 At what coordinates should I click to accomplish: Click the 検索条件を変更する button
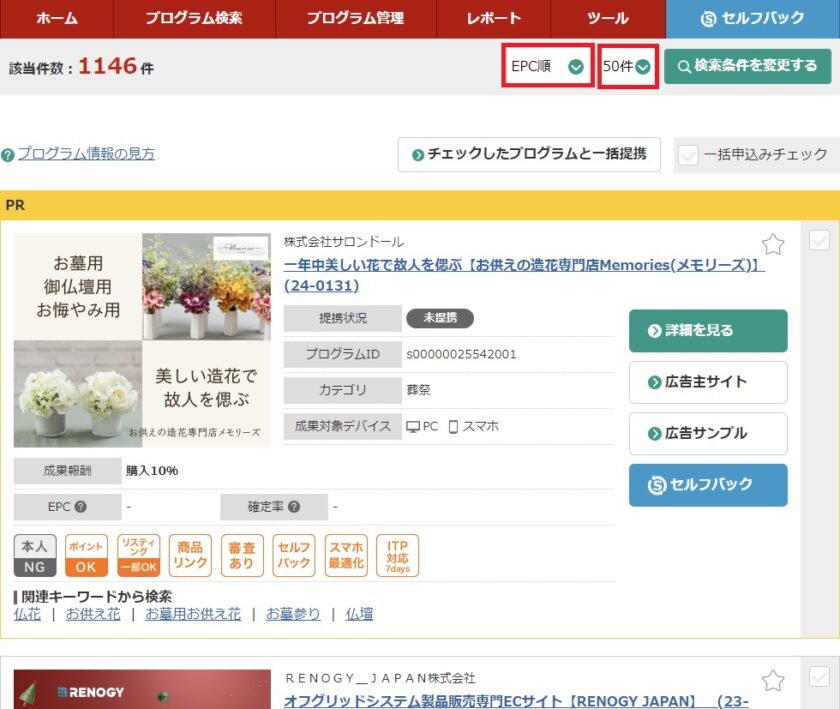pos(747,66)
